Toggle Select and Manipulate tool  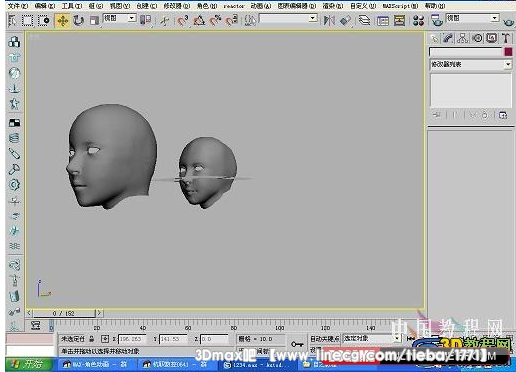coord(164,21)
